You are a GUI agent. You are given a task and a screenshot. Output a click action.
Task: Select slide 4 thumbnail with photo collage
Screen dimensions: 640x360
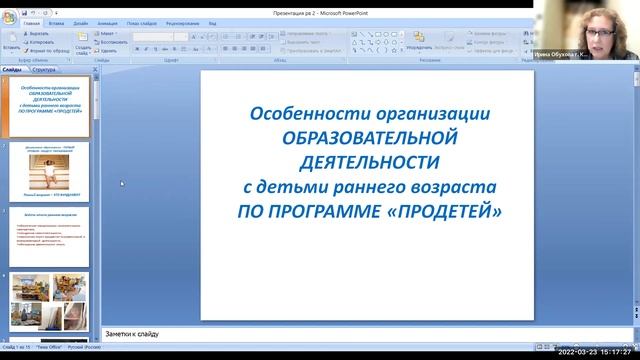[x=49, y=302]
